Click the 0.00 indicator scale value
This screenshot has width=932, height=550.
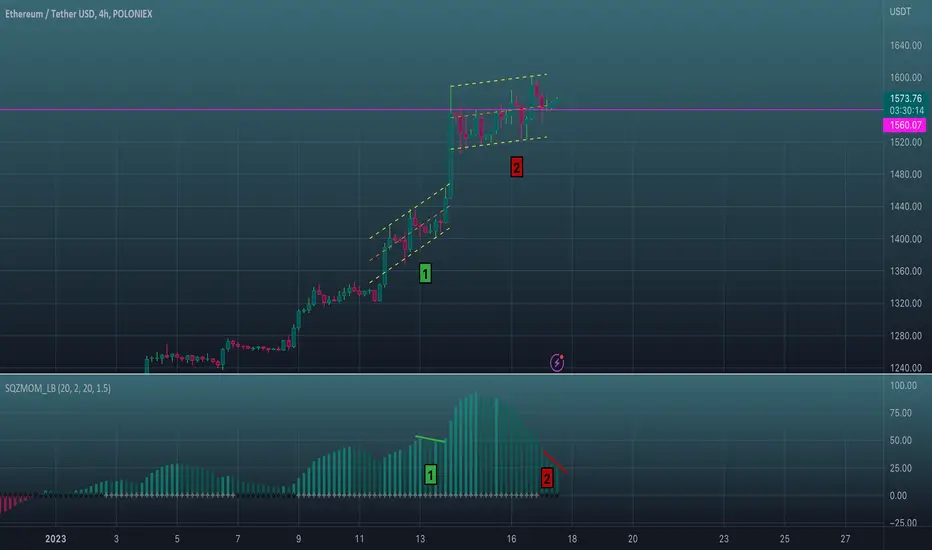point(898,495)
